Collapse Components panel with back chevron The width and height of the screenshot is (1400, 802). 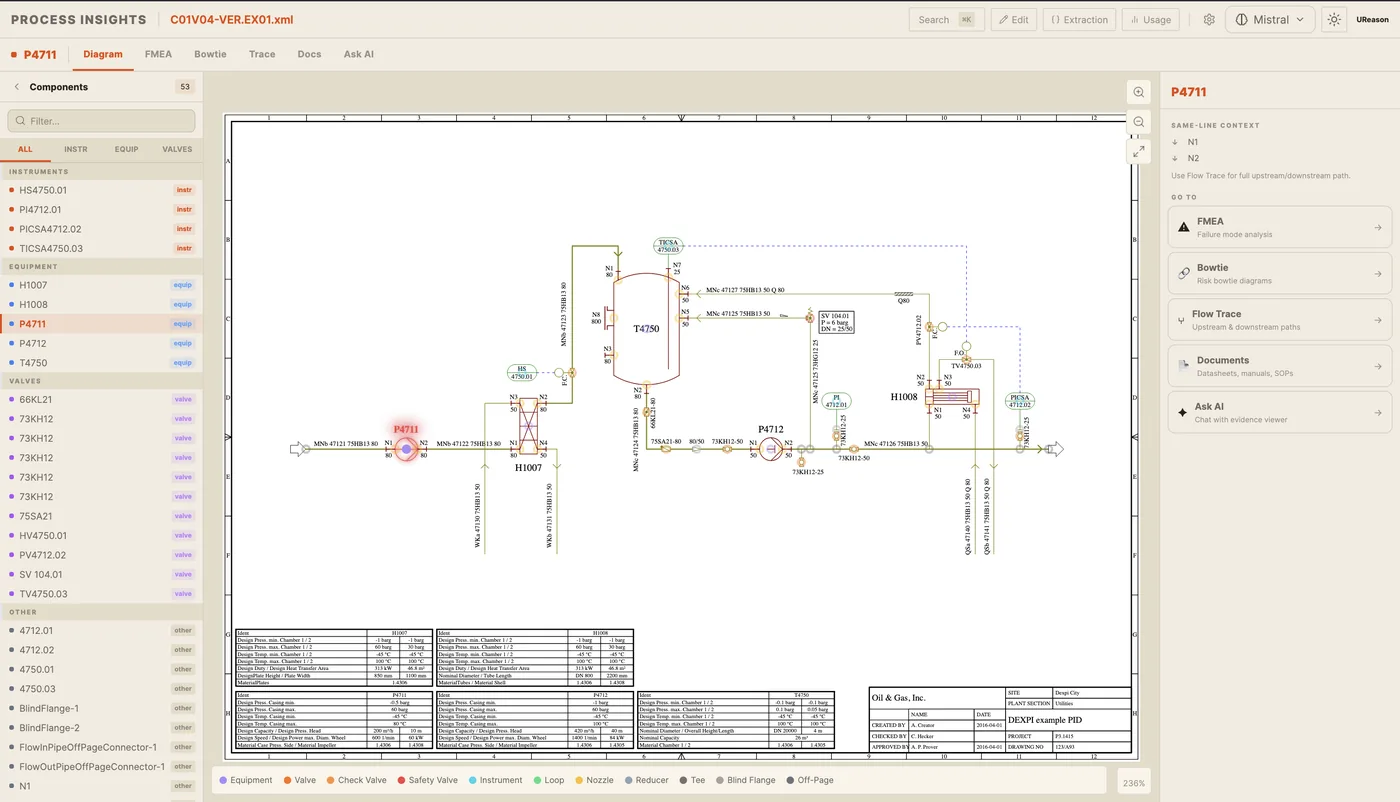click(x=17, y=87)
